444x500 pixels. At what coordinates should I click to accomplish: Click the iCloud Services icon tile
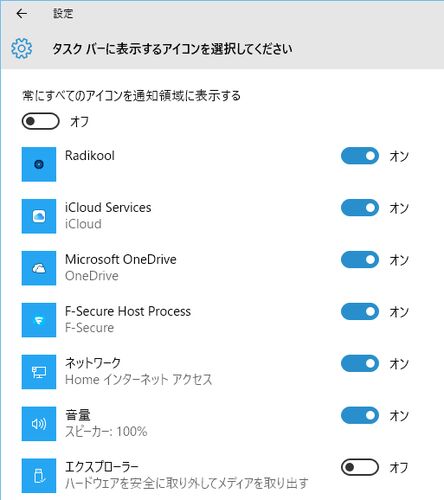39,216
